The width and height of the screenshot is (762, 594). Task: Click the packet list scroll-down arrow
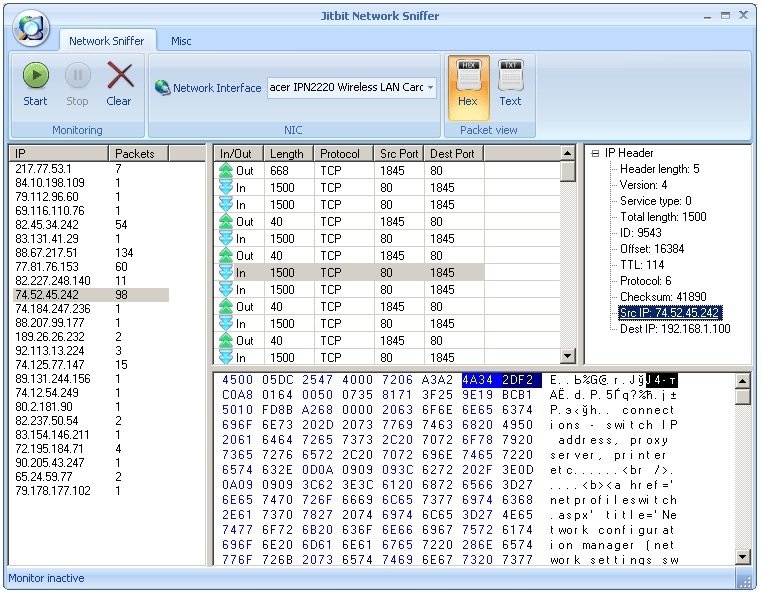[x=567, y=356]
